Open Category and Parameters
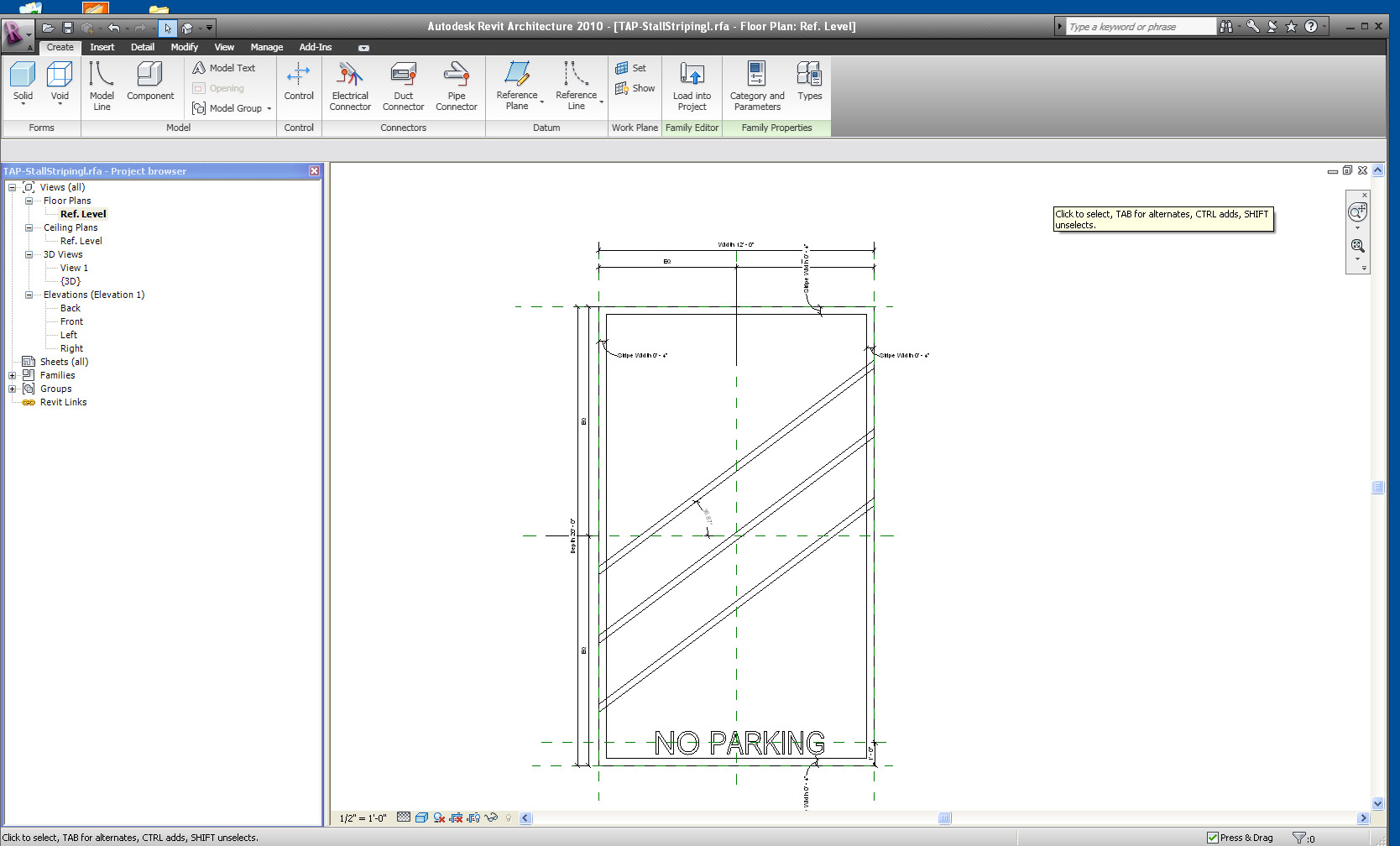Image resolution: width=1400 pixels, height=846 pixels. [756, 86]
